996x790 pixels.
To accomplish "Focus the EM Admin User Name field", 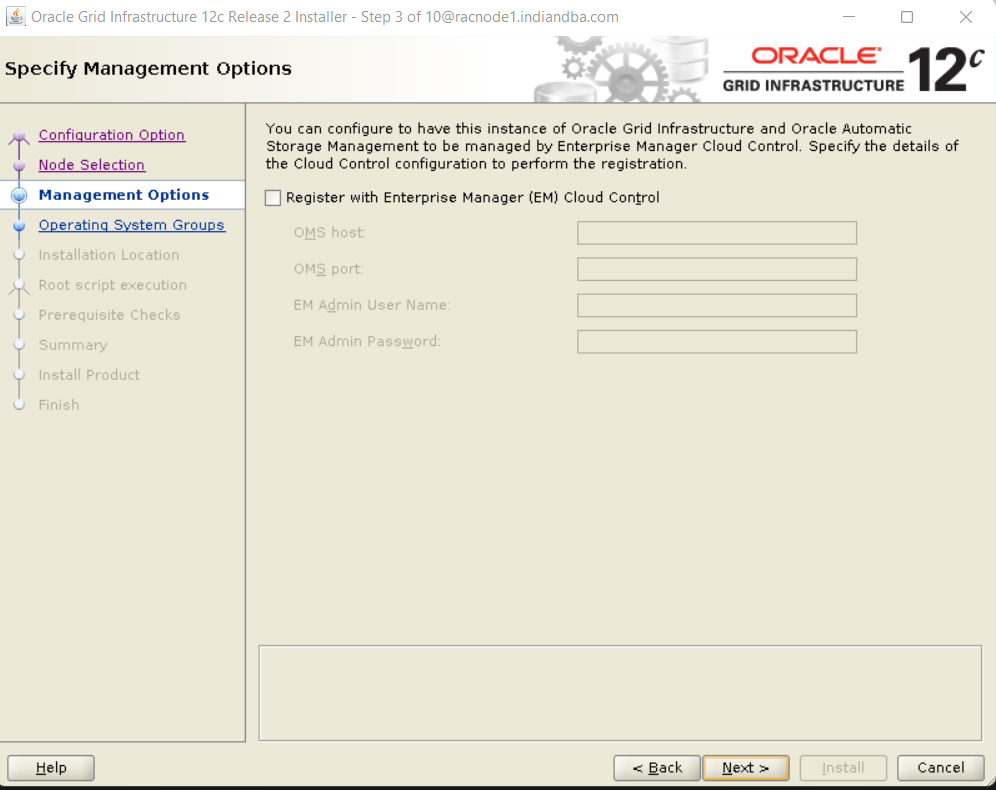I will pos(717,305).
